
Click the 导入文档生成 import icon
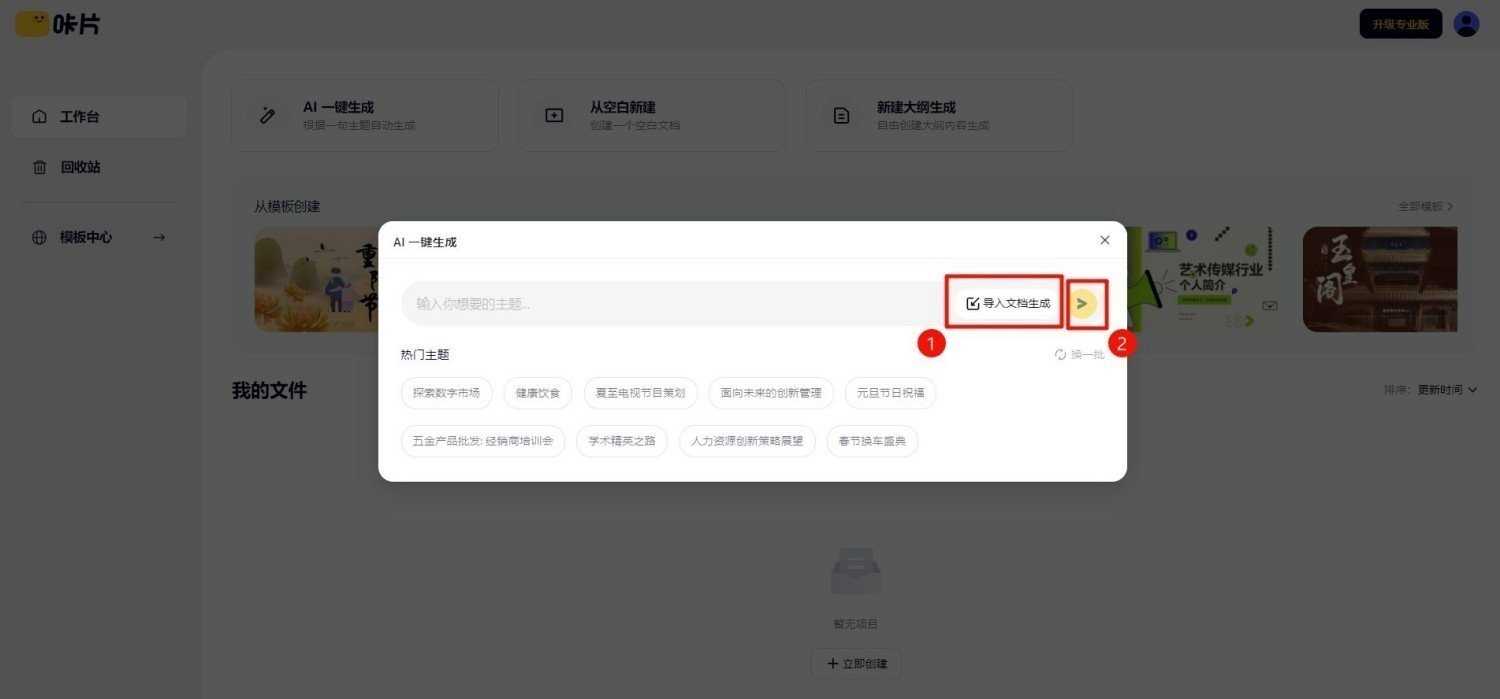(x=971, y=302)
